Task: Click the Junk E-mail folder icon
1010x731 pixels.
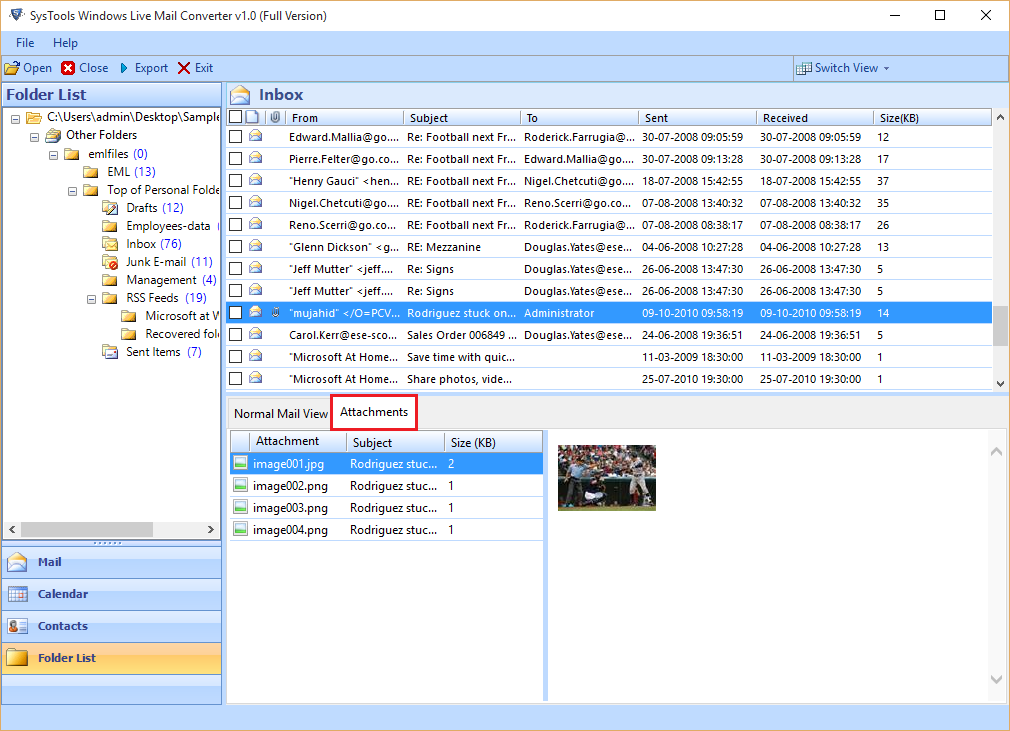Action: (x=110, y=262)
